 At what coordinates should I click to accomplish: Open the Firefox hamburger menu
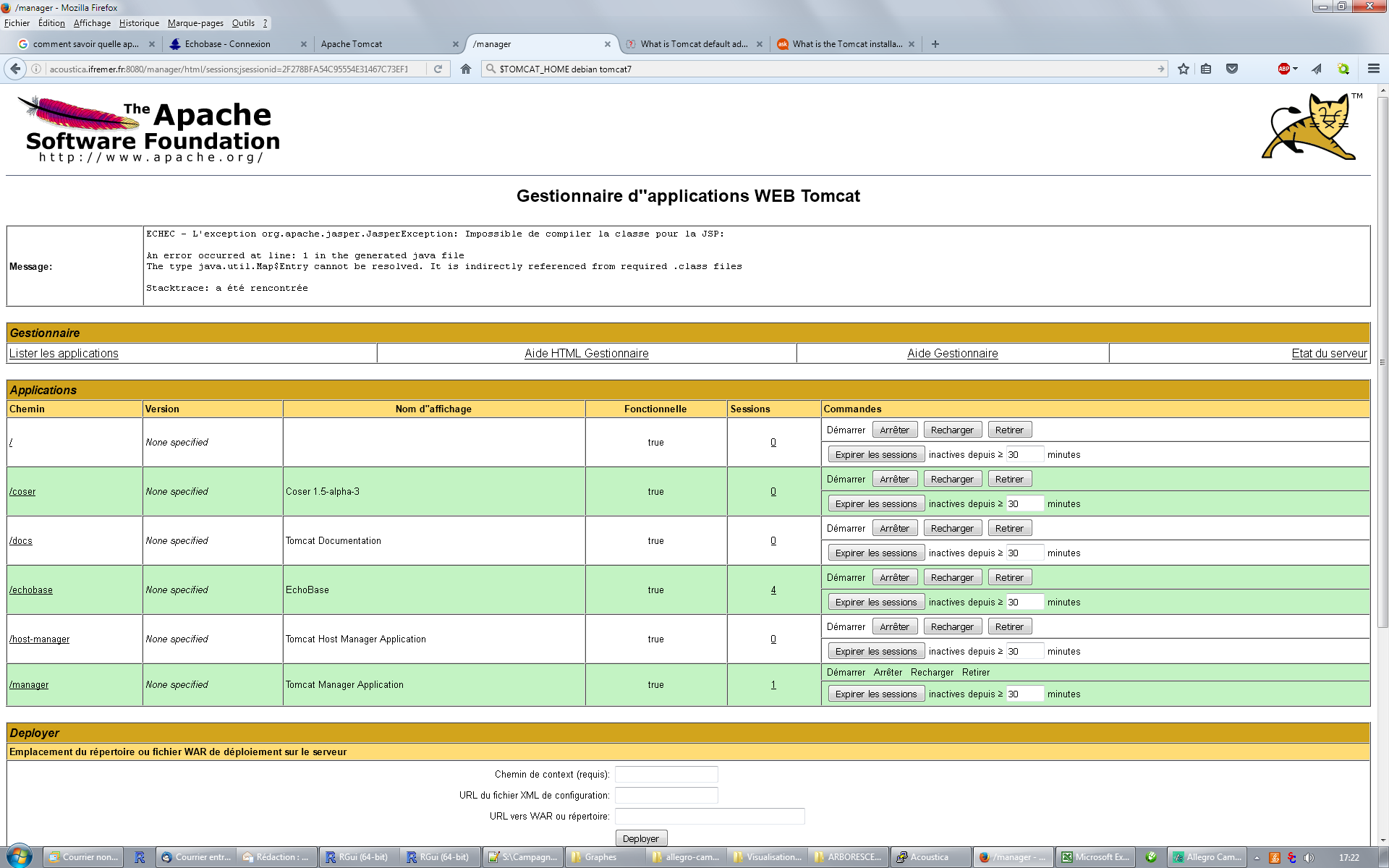pos(1374,69)
